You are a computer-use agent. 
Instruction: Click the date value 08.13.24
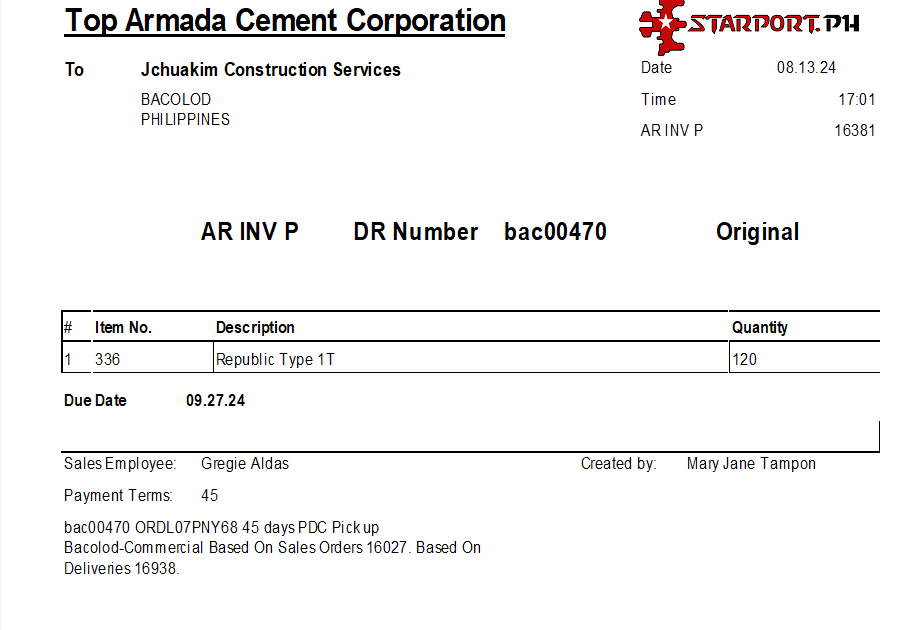(806, 68)
